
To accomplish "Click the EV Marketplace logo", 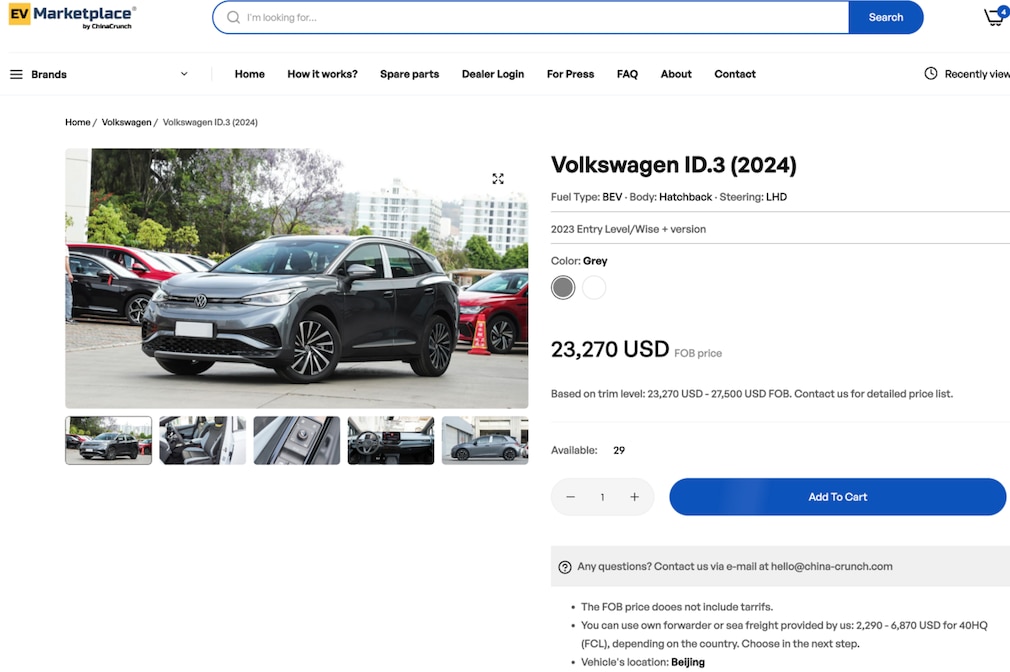I will pyautogui.click(x=72, y=17).
